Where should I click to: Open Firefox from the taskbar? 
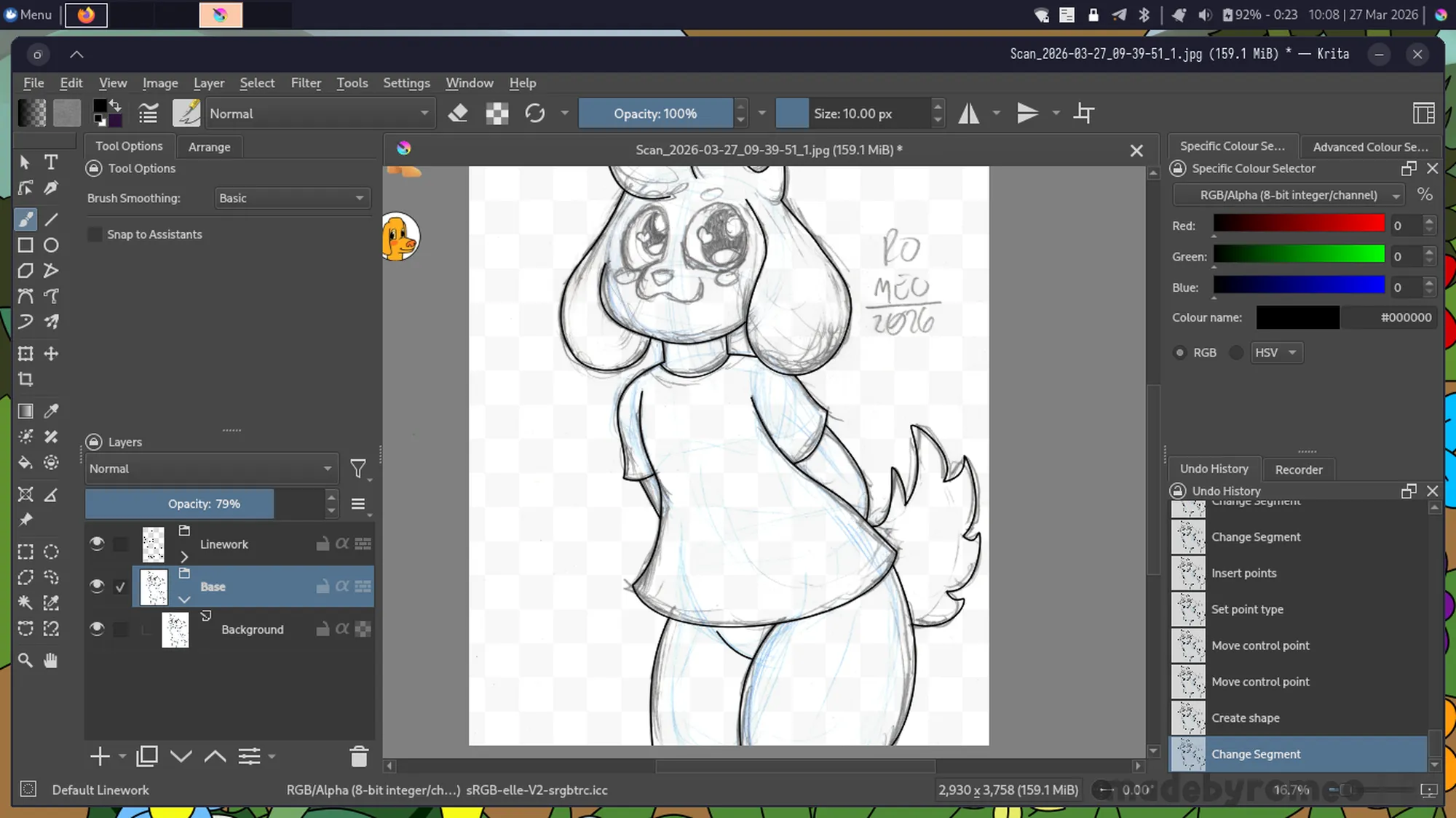click(x=87, y=15)
